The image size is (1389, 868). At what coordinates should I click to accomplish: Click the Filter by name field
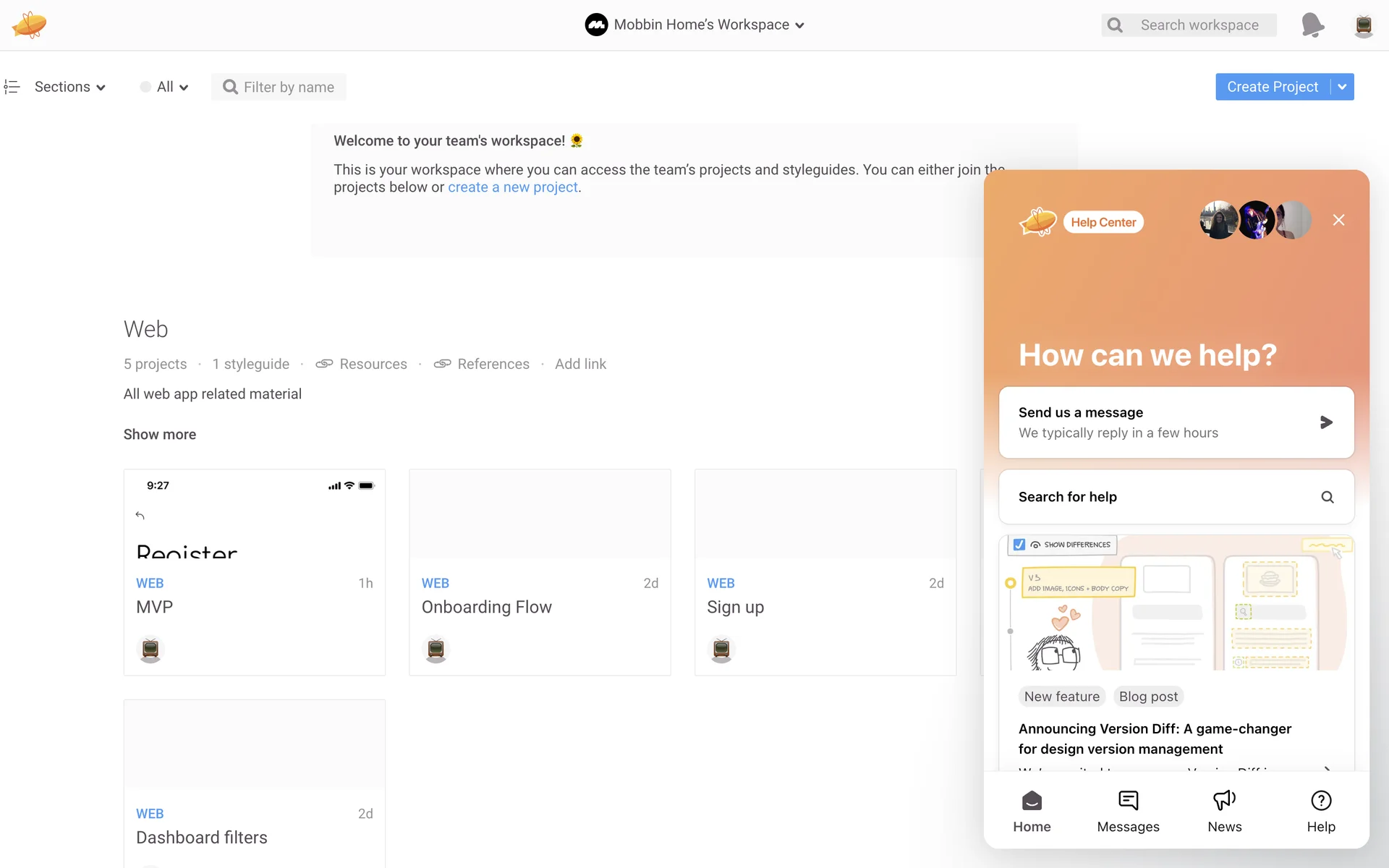288,87
